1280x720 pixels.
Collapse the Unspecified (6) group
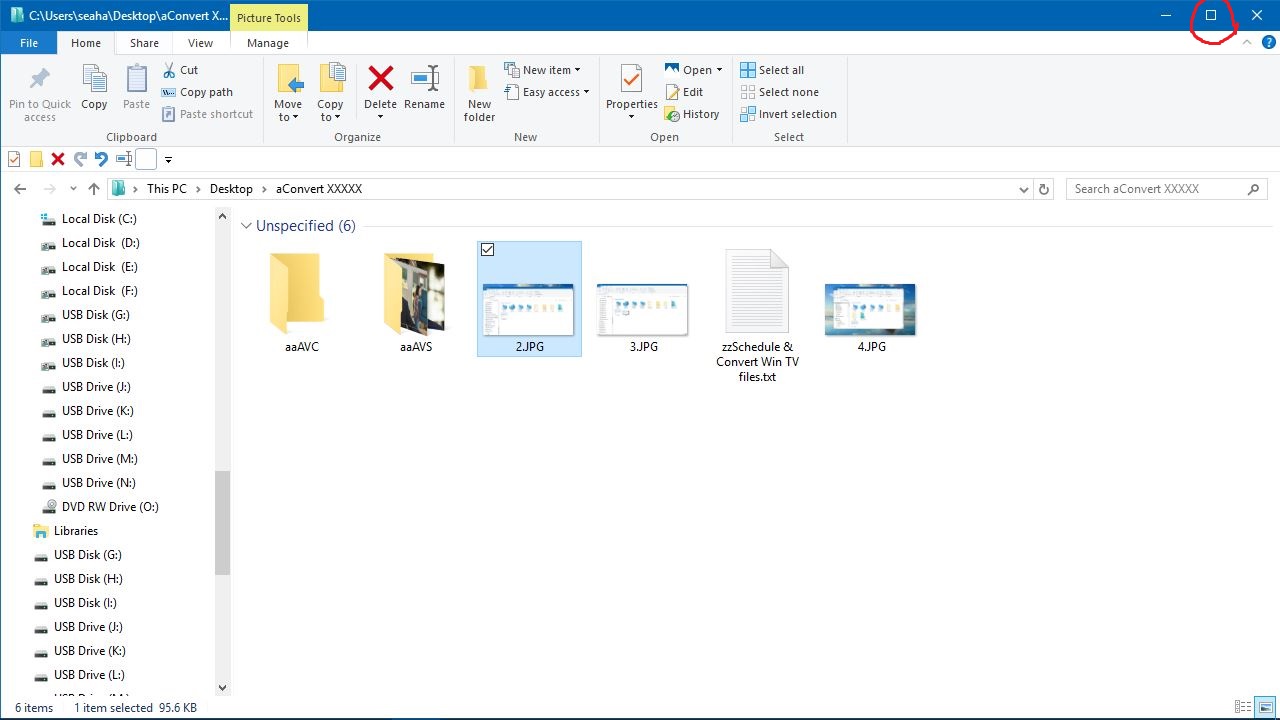point(246,226)
